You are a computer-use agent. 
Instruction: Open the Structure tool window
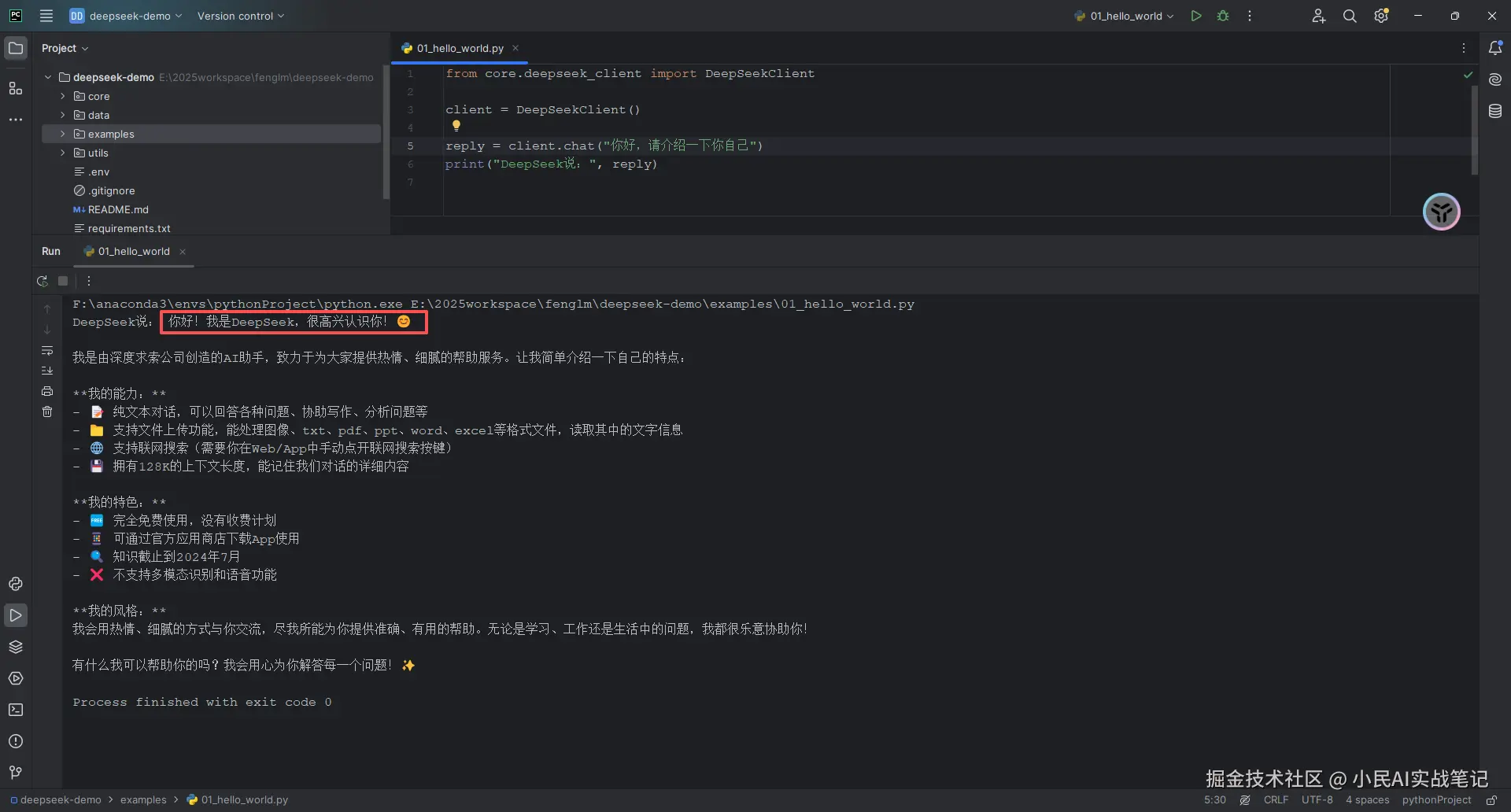16,88
